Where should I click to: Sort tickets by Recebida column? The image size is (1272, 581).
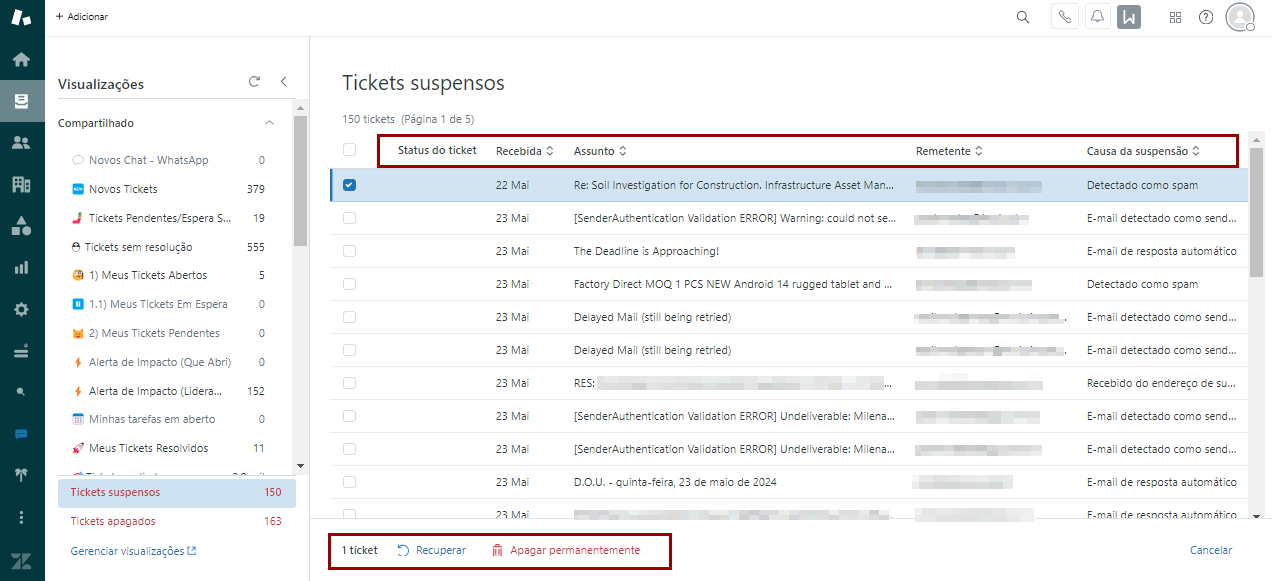point(524,151)
